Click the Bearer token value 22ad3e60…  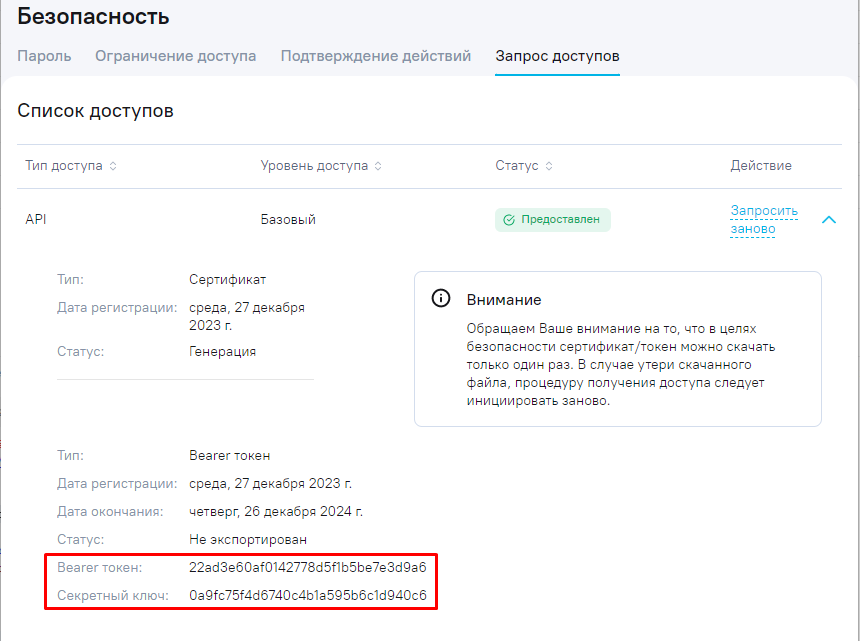click(x=307, y=567)
